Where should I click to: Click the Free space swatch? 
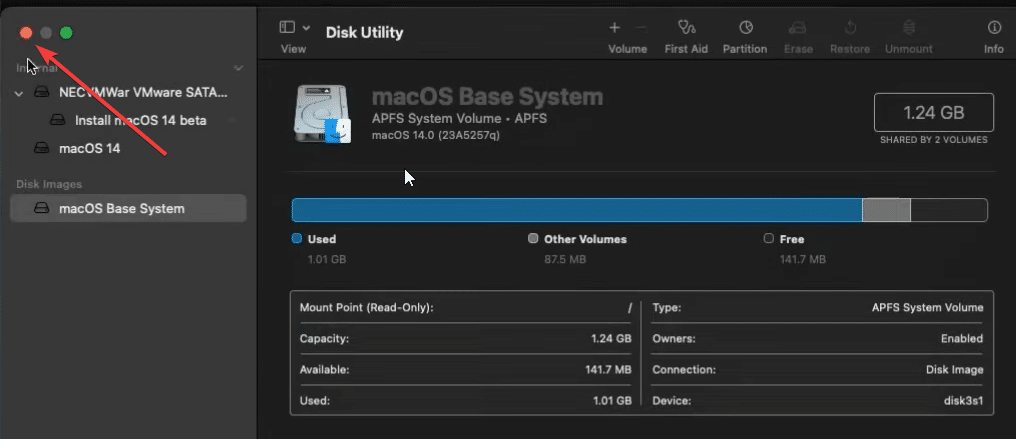coord(769,238)
